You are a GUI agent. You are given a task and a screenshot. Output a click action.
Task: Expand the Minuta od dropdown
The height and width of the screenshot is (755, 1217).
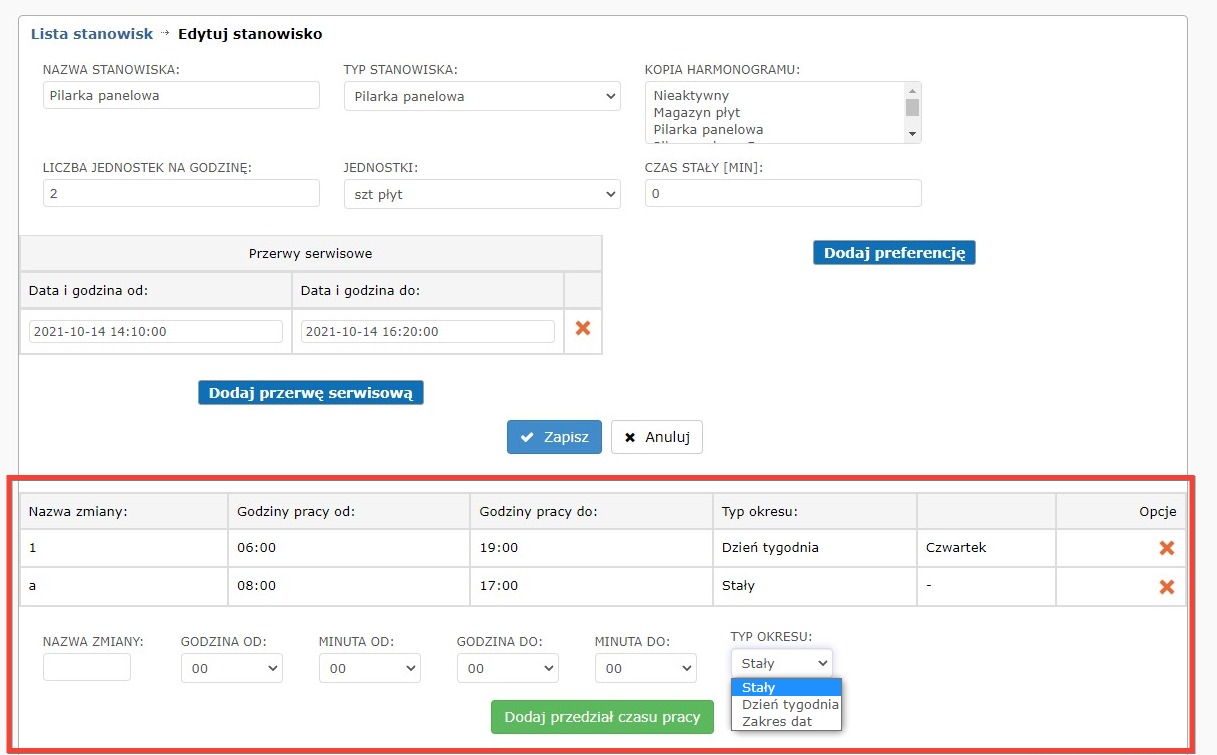click(370, 668)
